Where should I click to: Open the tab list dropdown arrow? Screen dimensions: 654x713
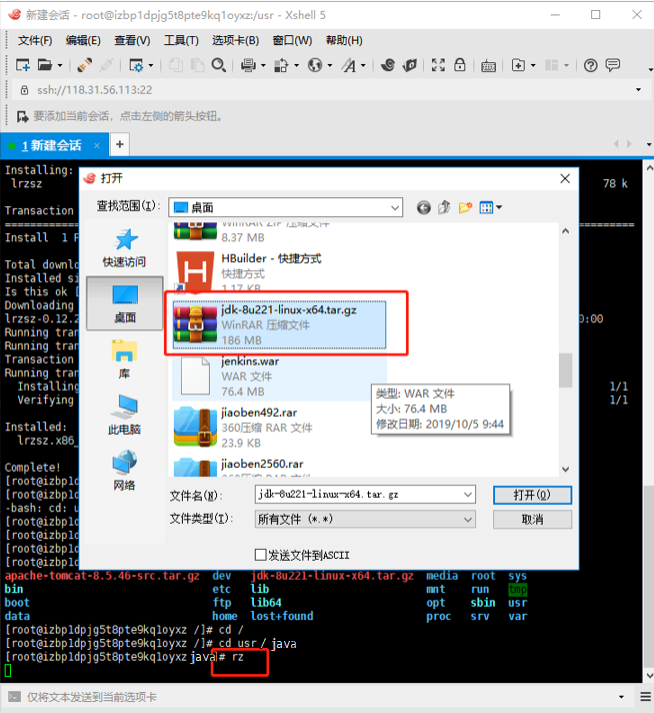[649, 145]
